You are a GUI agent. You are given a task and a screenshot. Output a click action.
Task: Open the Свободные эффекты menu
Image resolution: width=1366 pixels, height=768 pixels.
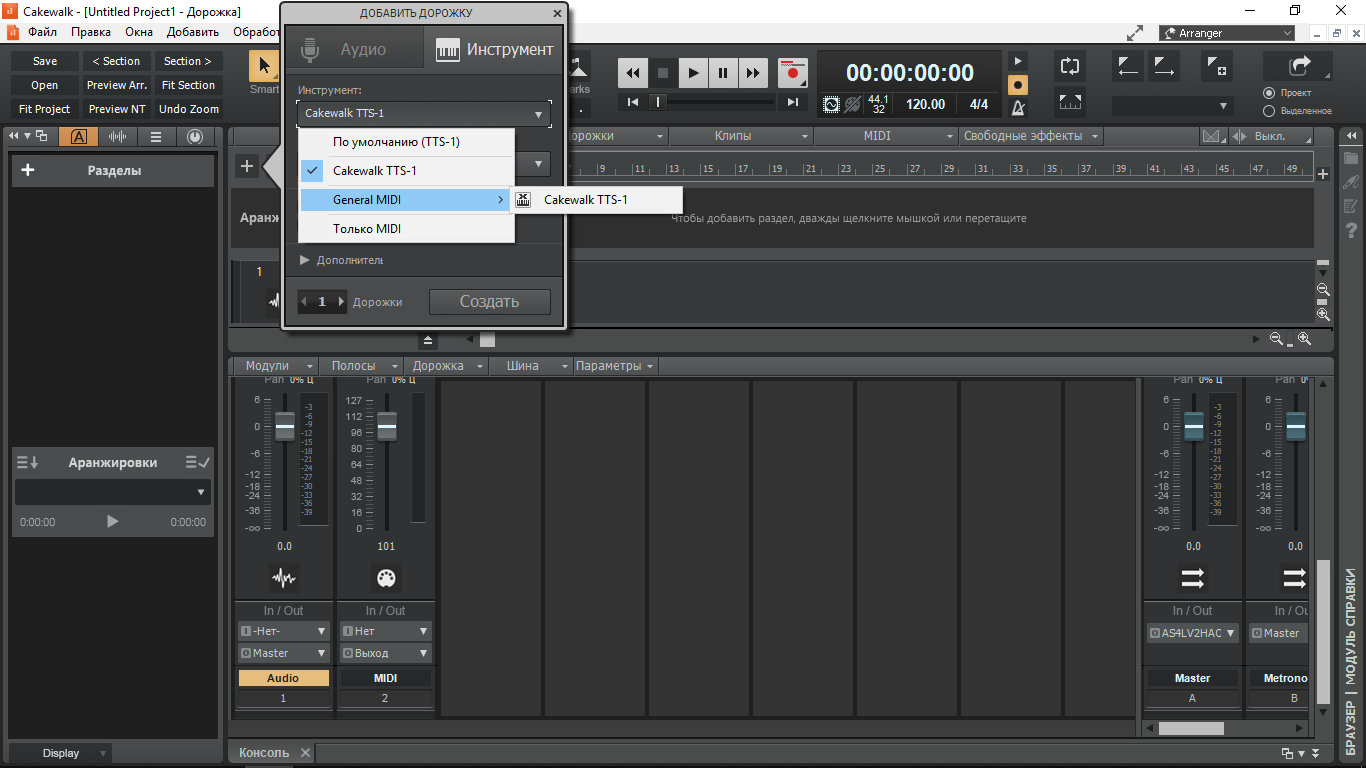click(1030, 136)
